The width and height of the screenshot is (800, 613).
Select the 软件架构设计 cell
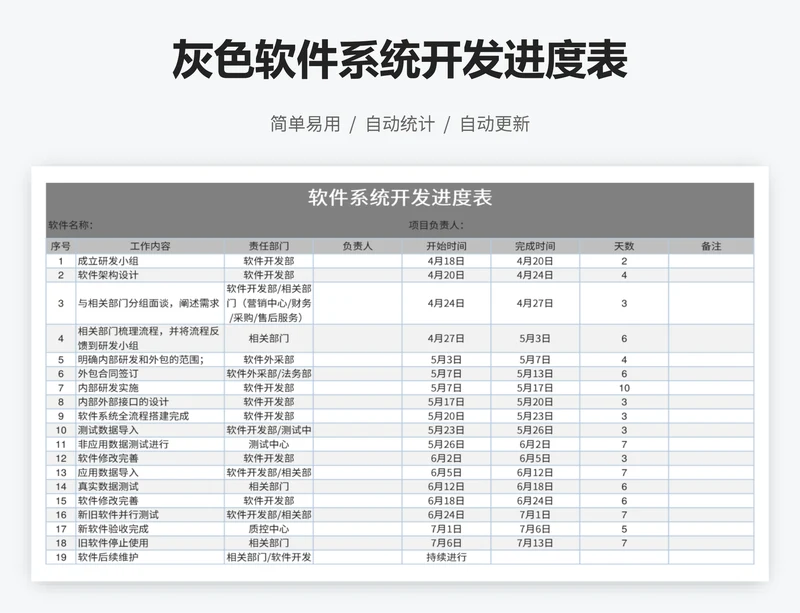150,275
